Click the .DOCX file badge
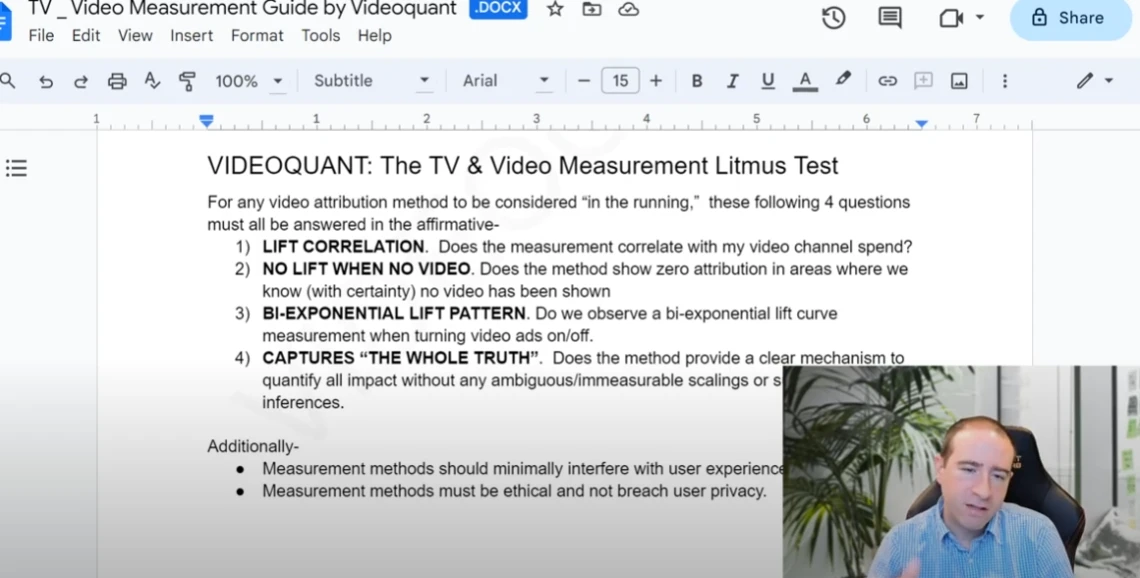The image size is (1140, 578). [x=498, y=9]
